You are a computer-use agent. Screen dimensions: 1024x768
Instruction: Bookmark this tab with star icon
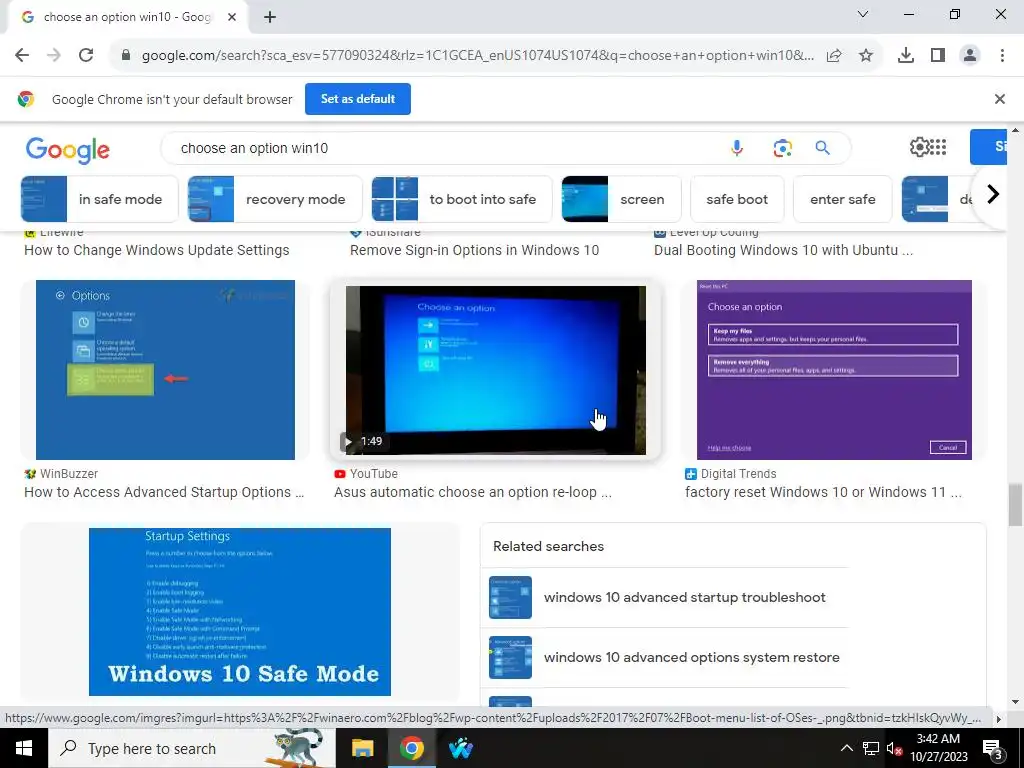coord(866,56)
